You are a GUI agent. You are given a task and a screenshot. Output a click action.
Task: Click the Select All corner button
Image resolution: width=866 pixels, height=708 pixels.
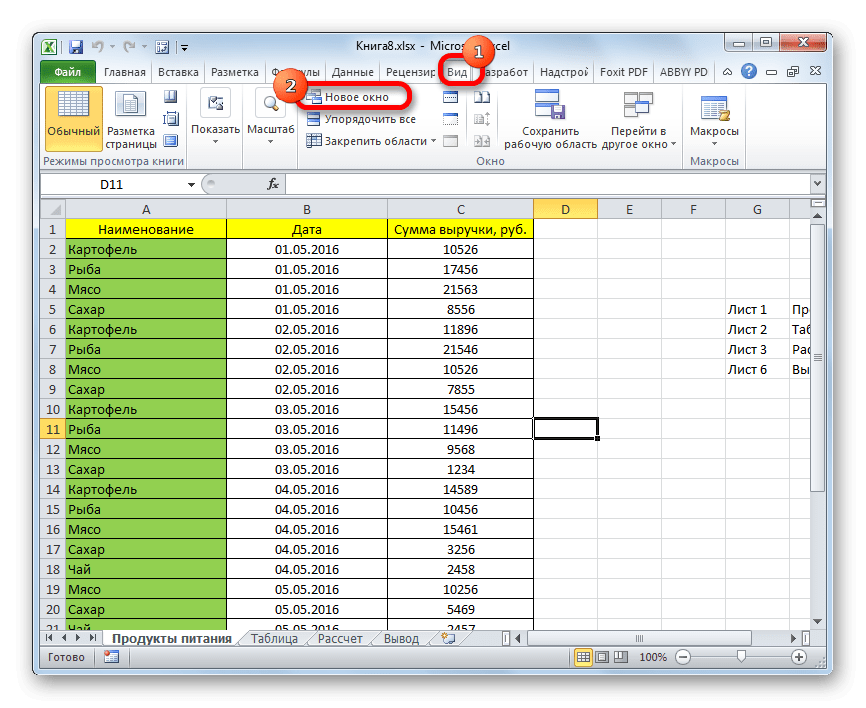pos(53,209)
